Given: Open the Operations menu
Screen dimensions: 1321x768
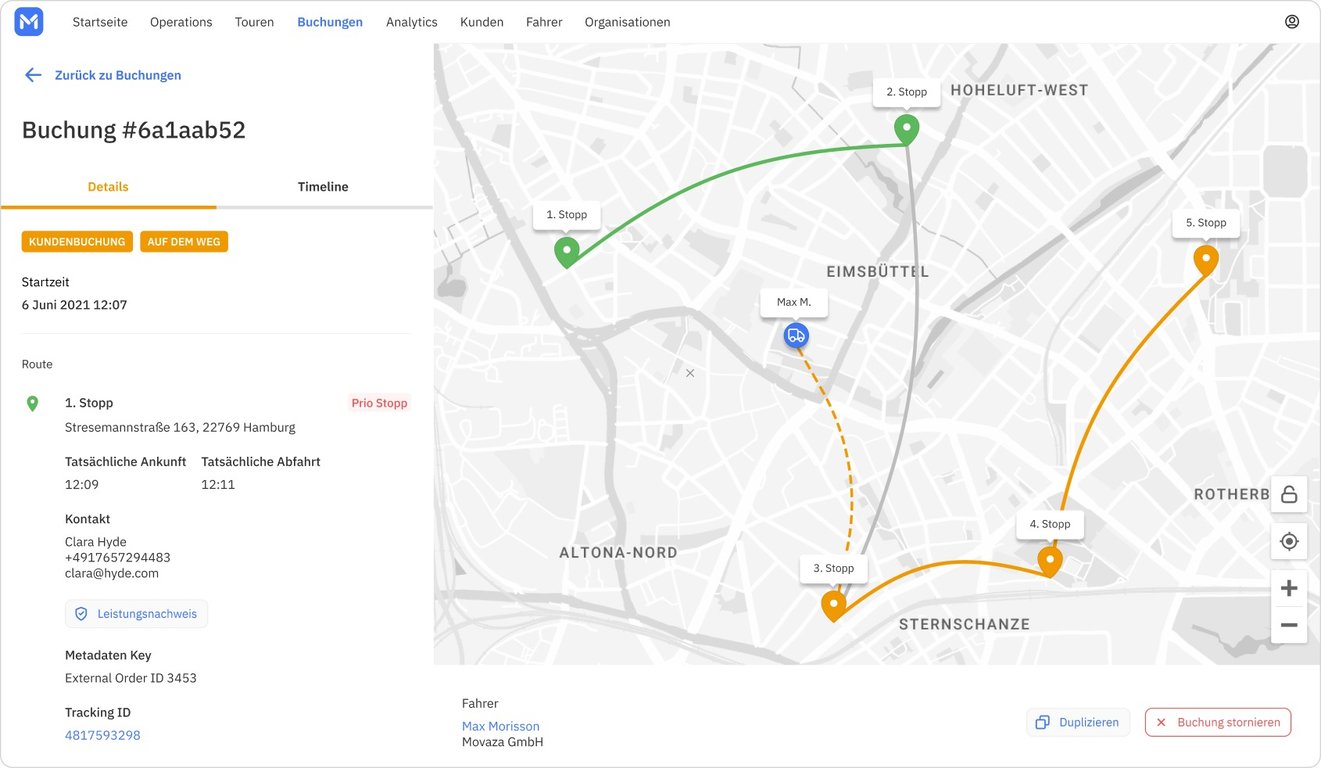Looking at the screenshot, I should click(181, 22).
